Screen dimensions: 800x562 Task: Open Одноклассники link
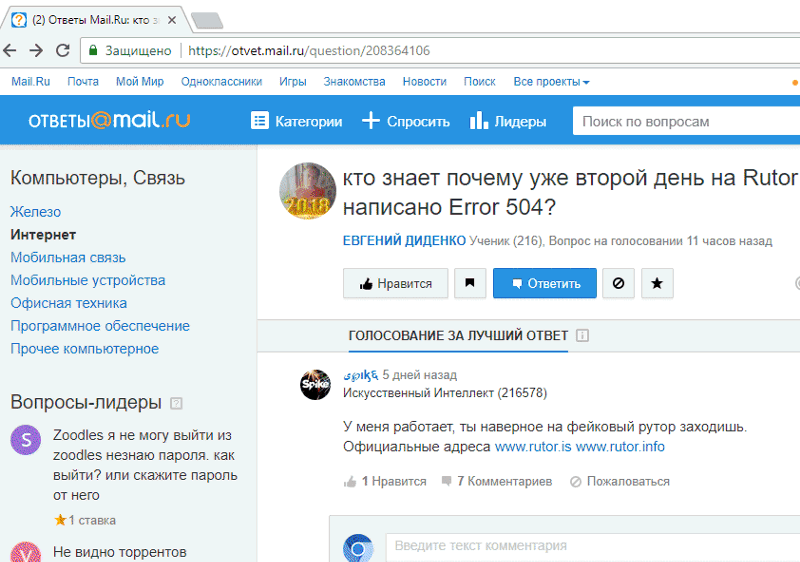221,82
